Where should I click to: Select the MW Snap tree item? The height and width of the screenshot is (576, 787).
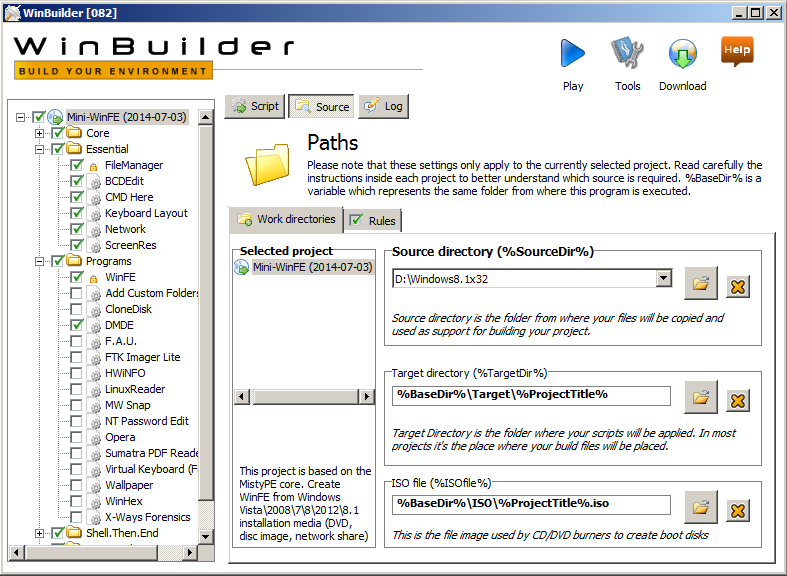pyautogui.click(x=127, y=405)
